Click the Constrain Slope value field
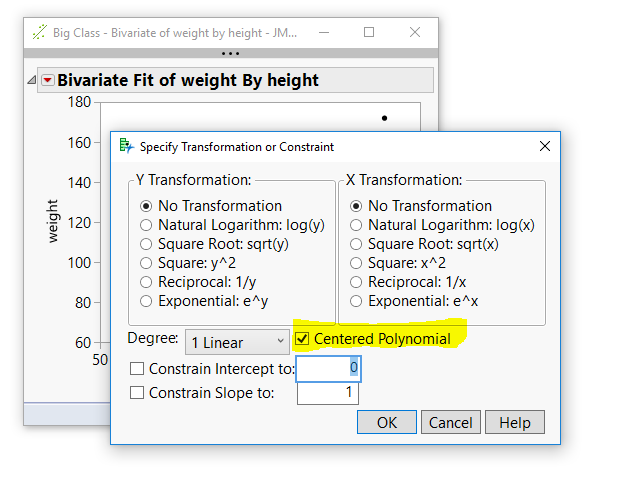631x485 pixels. click(328, 393)
